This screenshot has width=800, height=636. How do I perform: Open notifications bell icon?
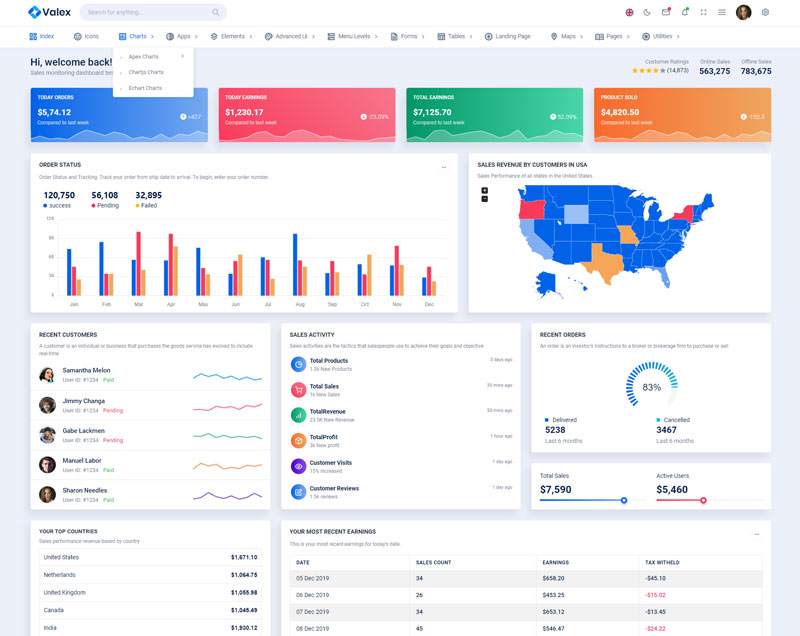684,12
